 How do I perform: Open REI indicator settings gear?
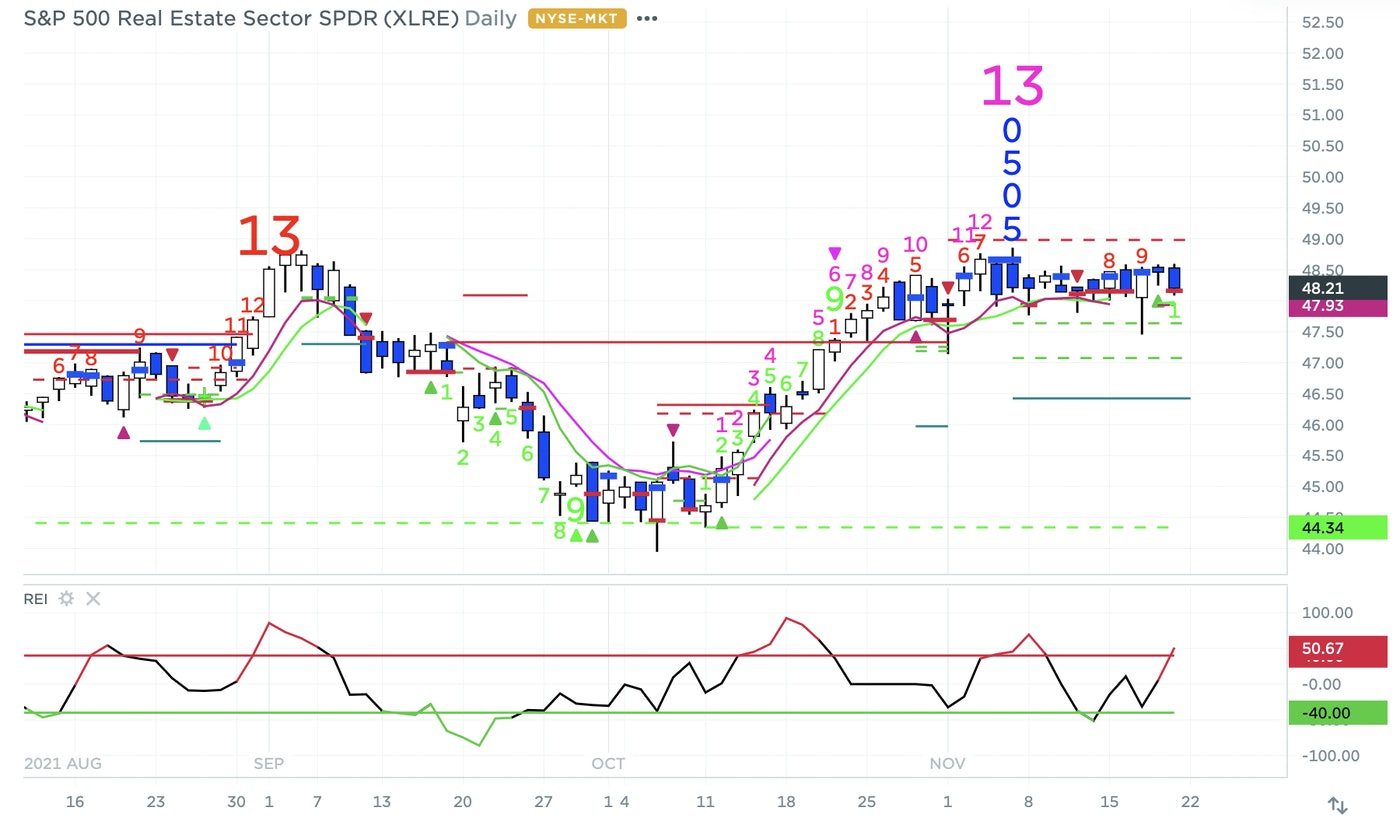67,599
